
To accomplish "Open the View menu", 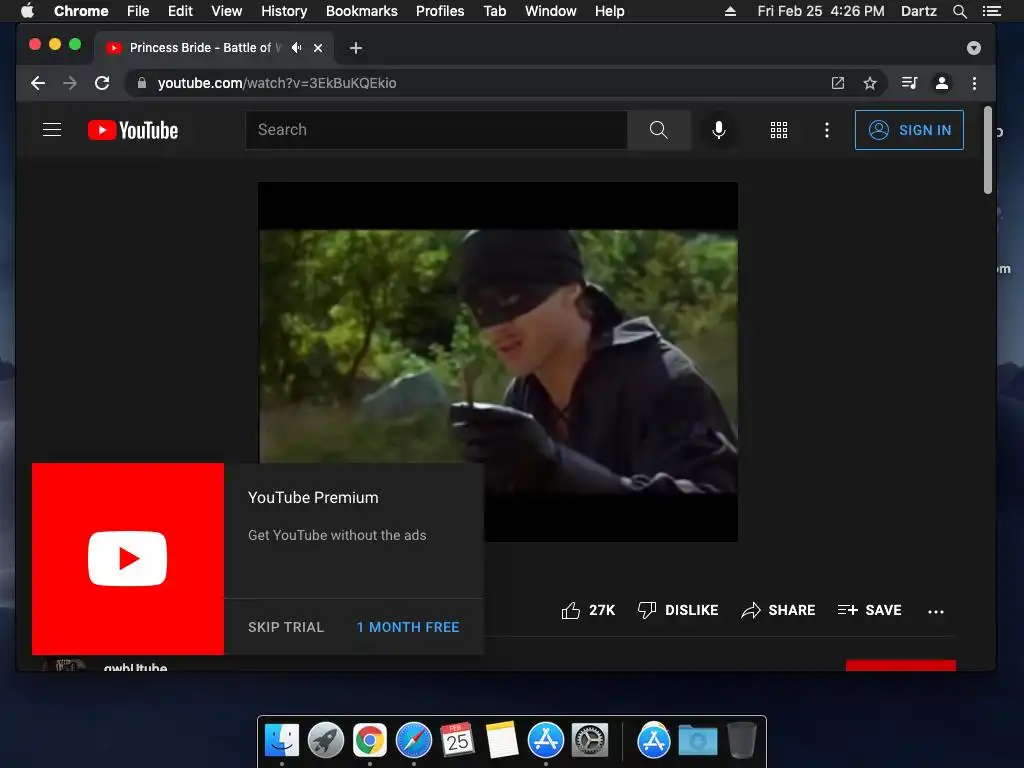I will point(227,11).
